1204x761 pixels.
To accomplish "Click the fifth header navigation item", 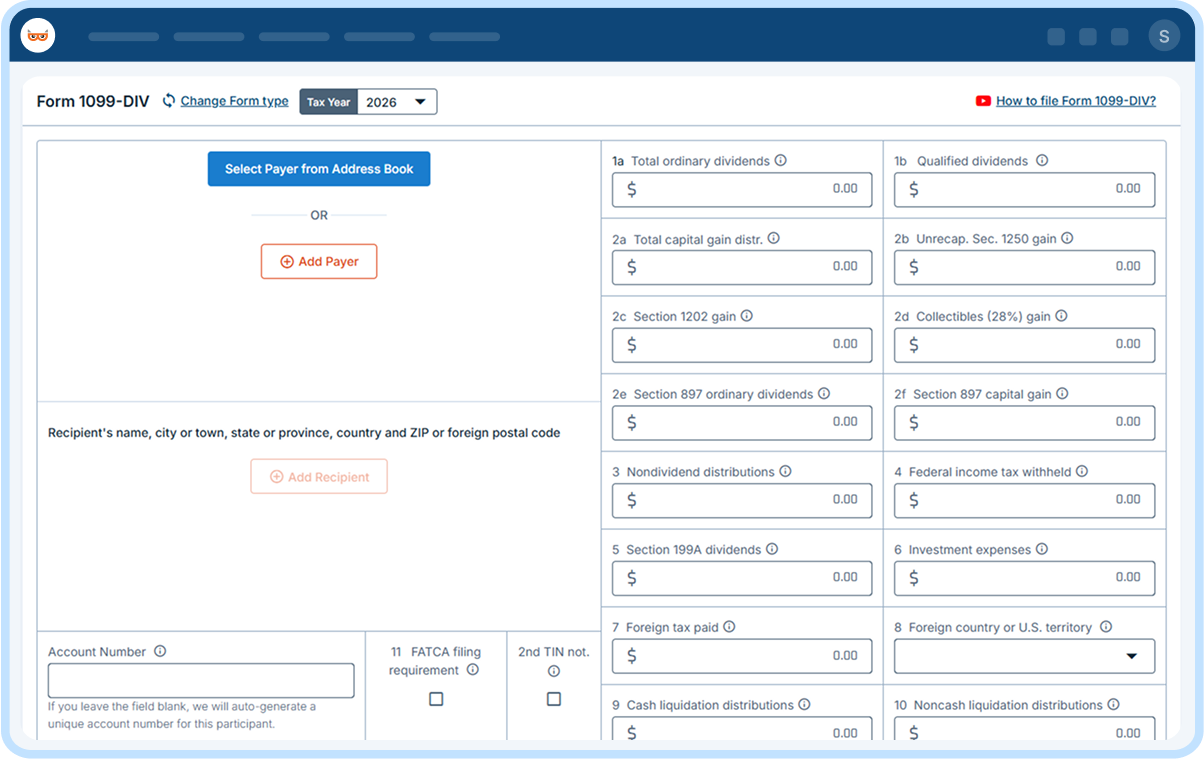I will pyautogui.click(x=465, y=37).
